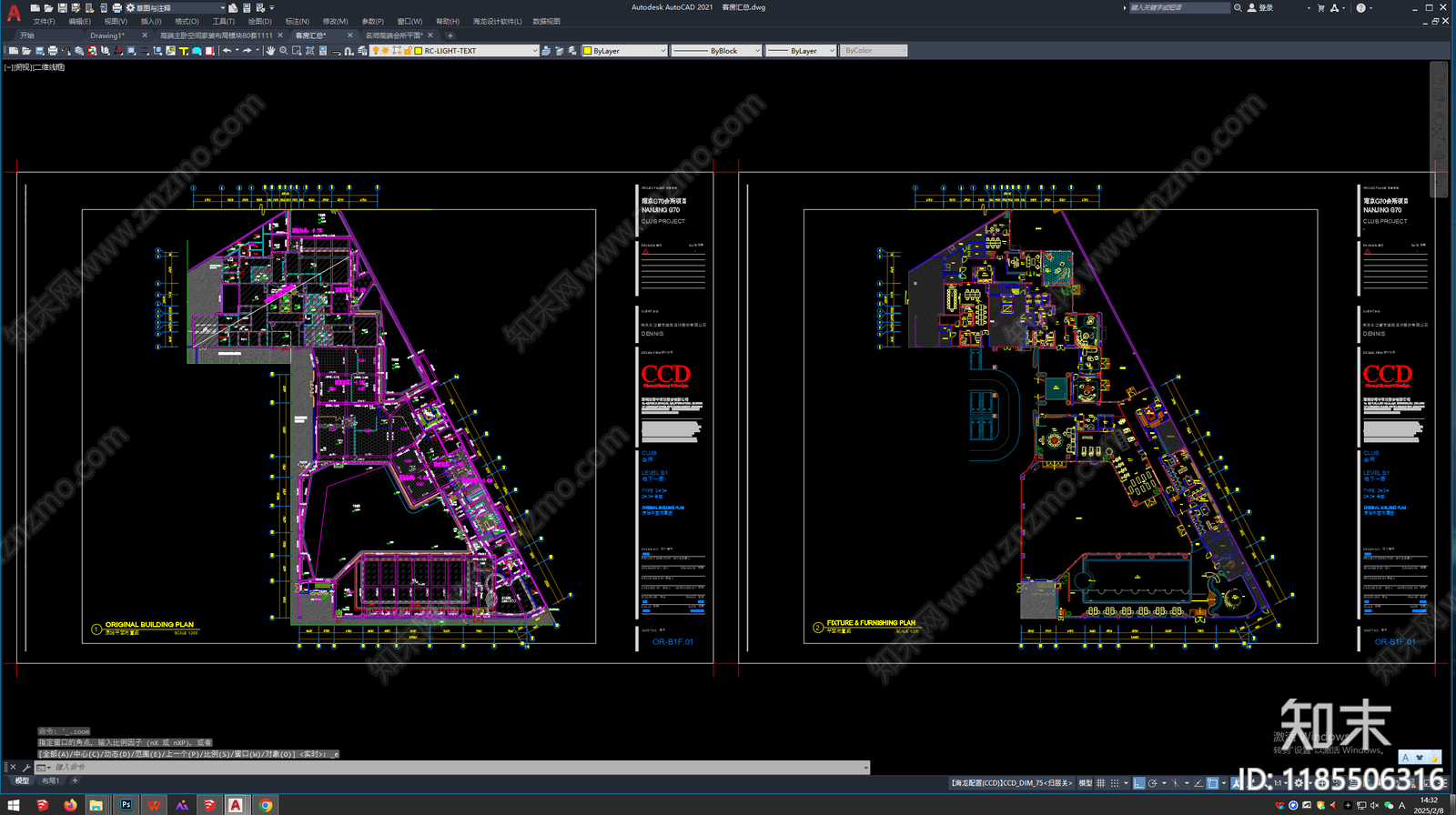Toggle polar tracking in status bar
The image size is (1456, 815).
pyautogui.click(x=1153, y=782)
